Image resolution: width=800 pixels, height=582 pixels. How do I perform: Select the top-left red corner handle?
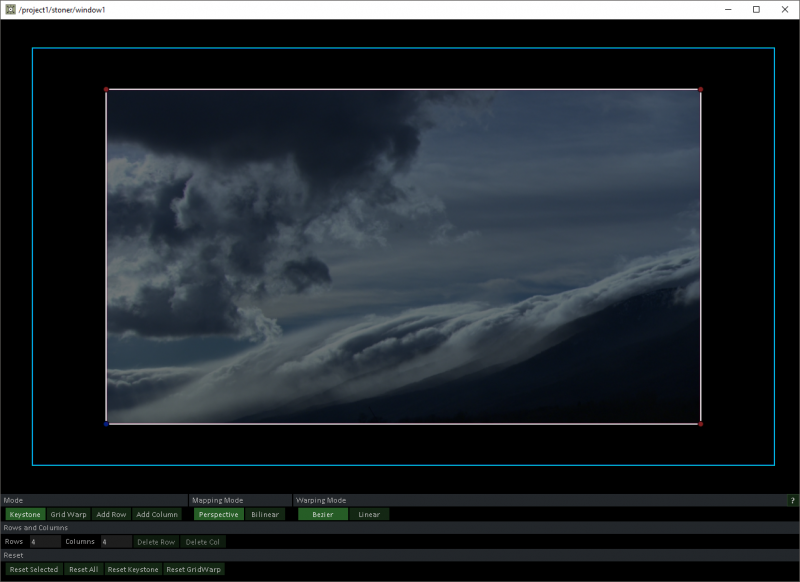tap(108, 90)
